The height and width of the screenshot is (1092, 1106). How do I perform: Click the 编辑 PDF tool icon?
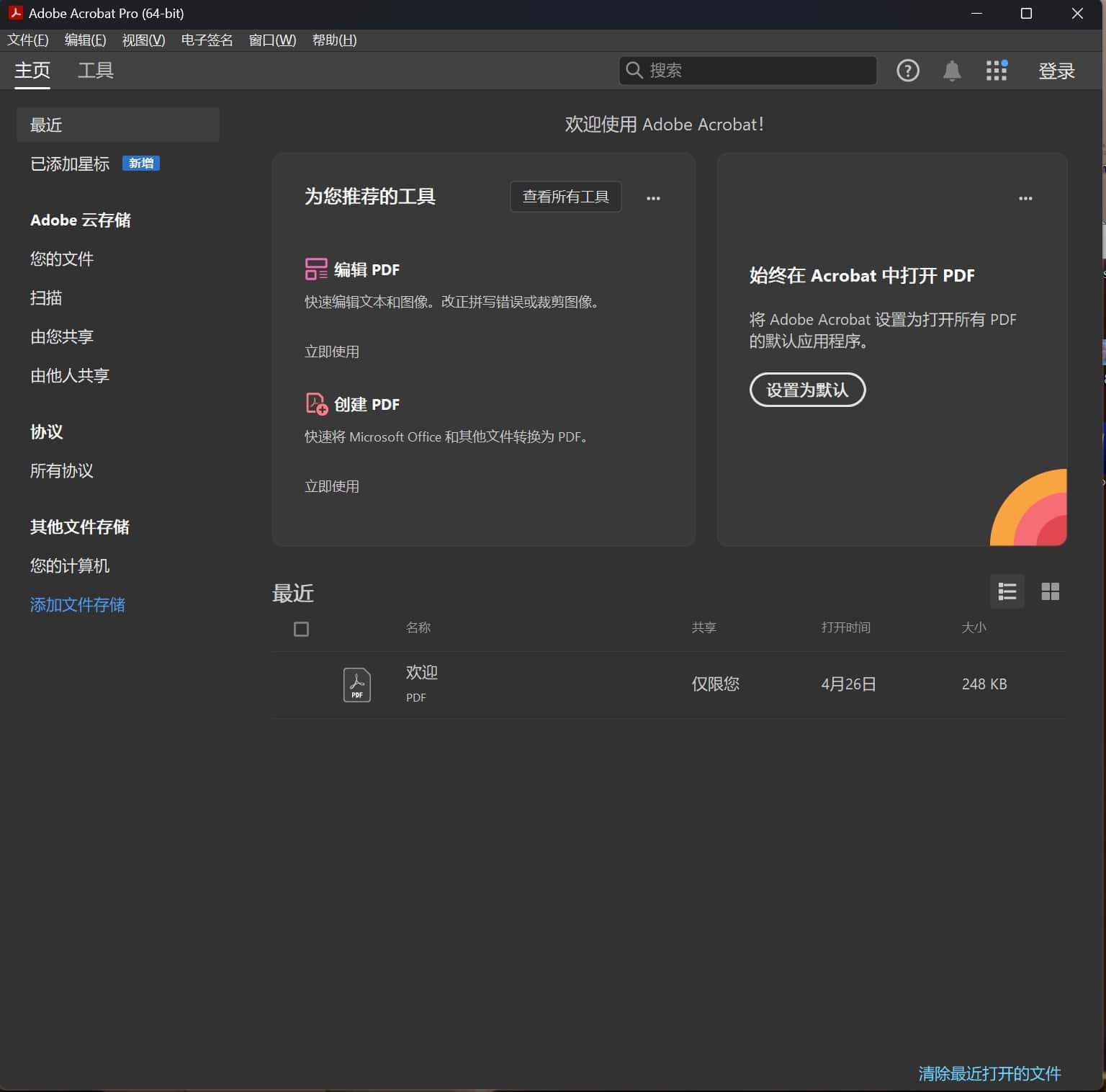[x=315, y=269]
